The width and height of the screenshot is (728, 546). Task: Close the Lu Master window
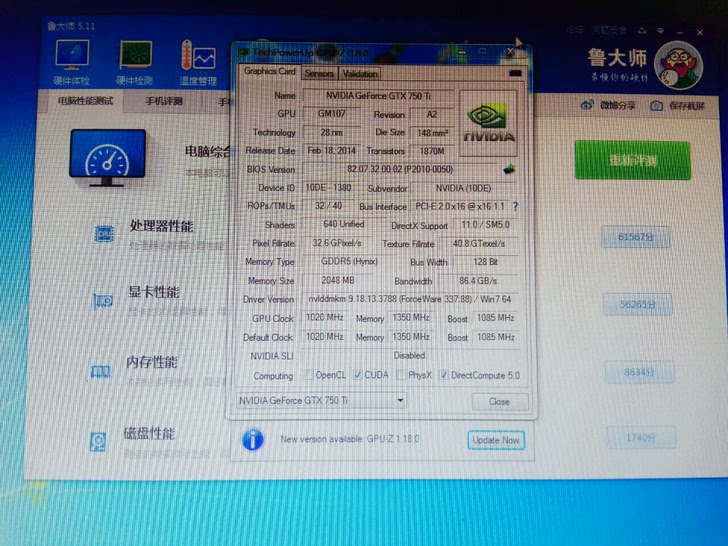pyautogui.click(x=700, y=32)
